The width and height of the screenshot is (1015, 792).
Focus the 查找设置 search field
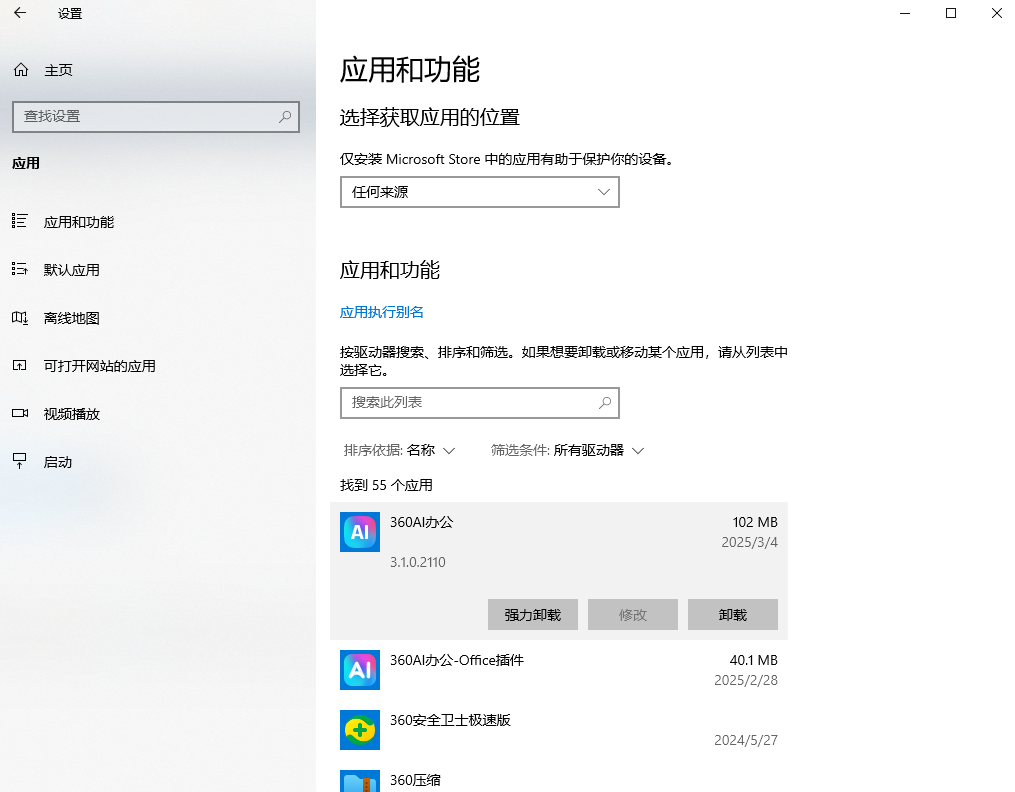click(x=156, y=116)
